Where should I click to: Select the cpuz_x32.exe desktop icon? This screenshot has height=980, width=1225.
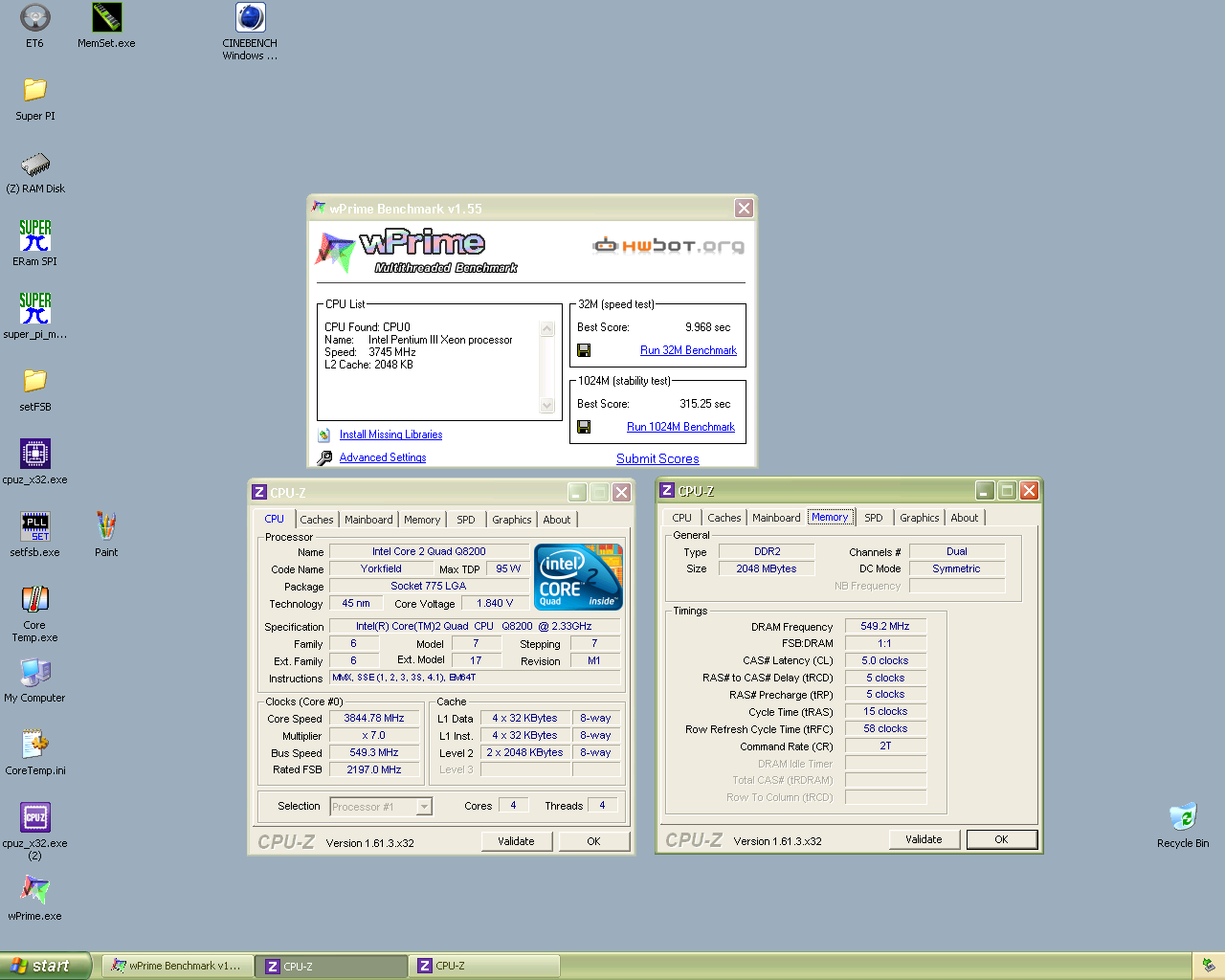[35, 462]
